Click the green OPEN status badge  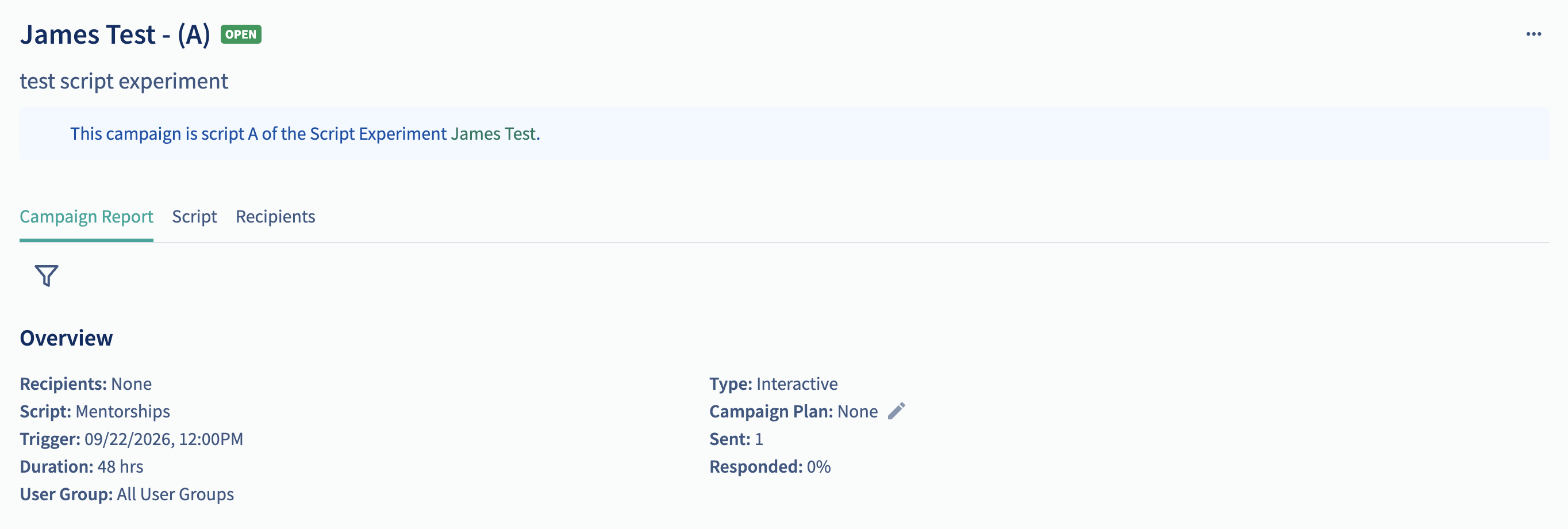tap(241, 34)
